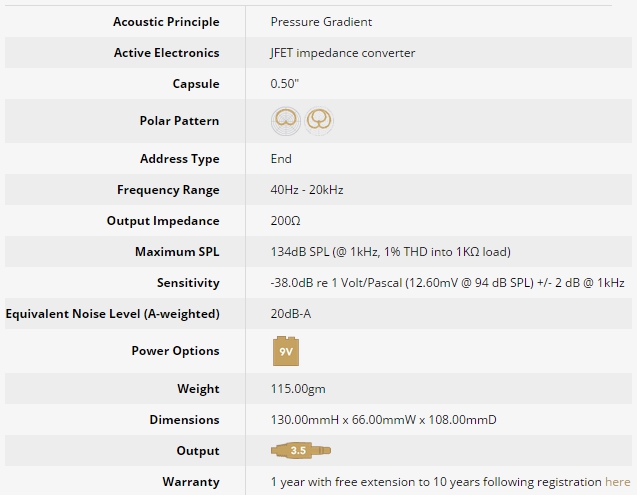Select the Acoustic Principle label
The height and width of the screenshot is (495, 637).
tap(166, 22)
